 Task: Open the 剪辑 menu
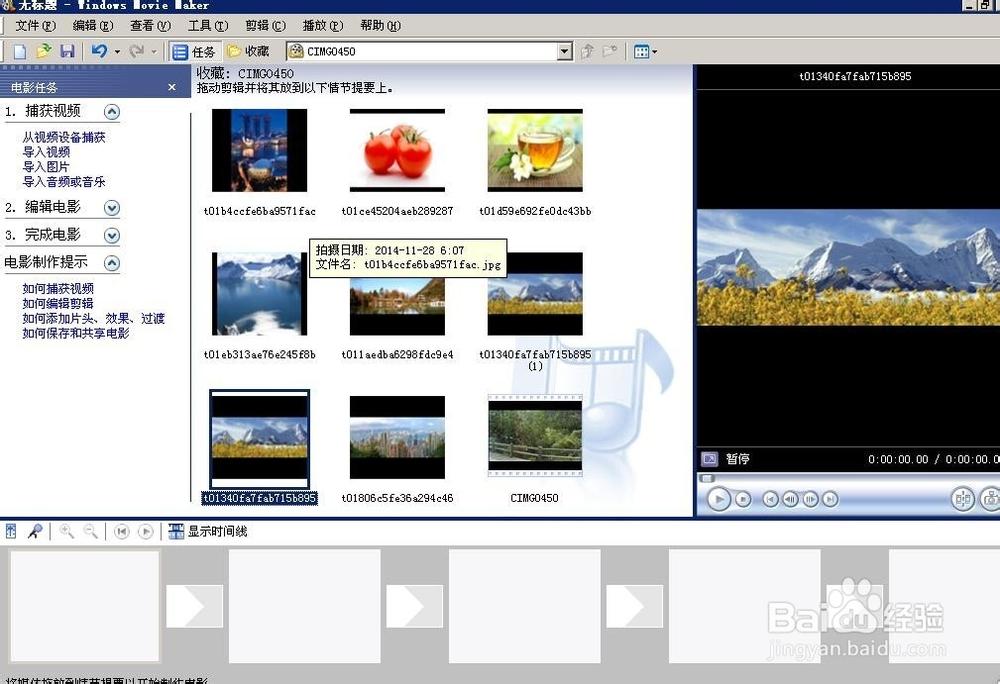261,25
